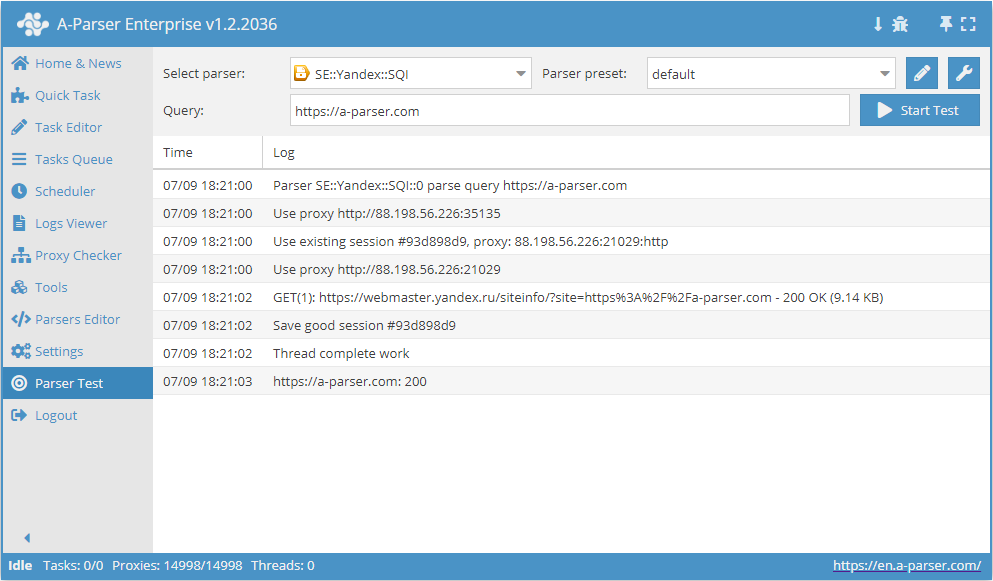Open Home & News in sidebar
993x581 pixels.
[77, 63]
